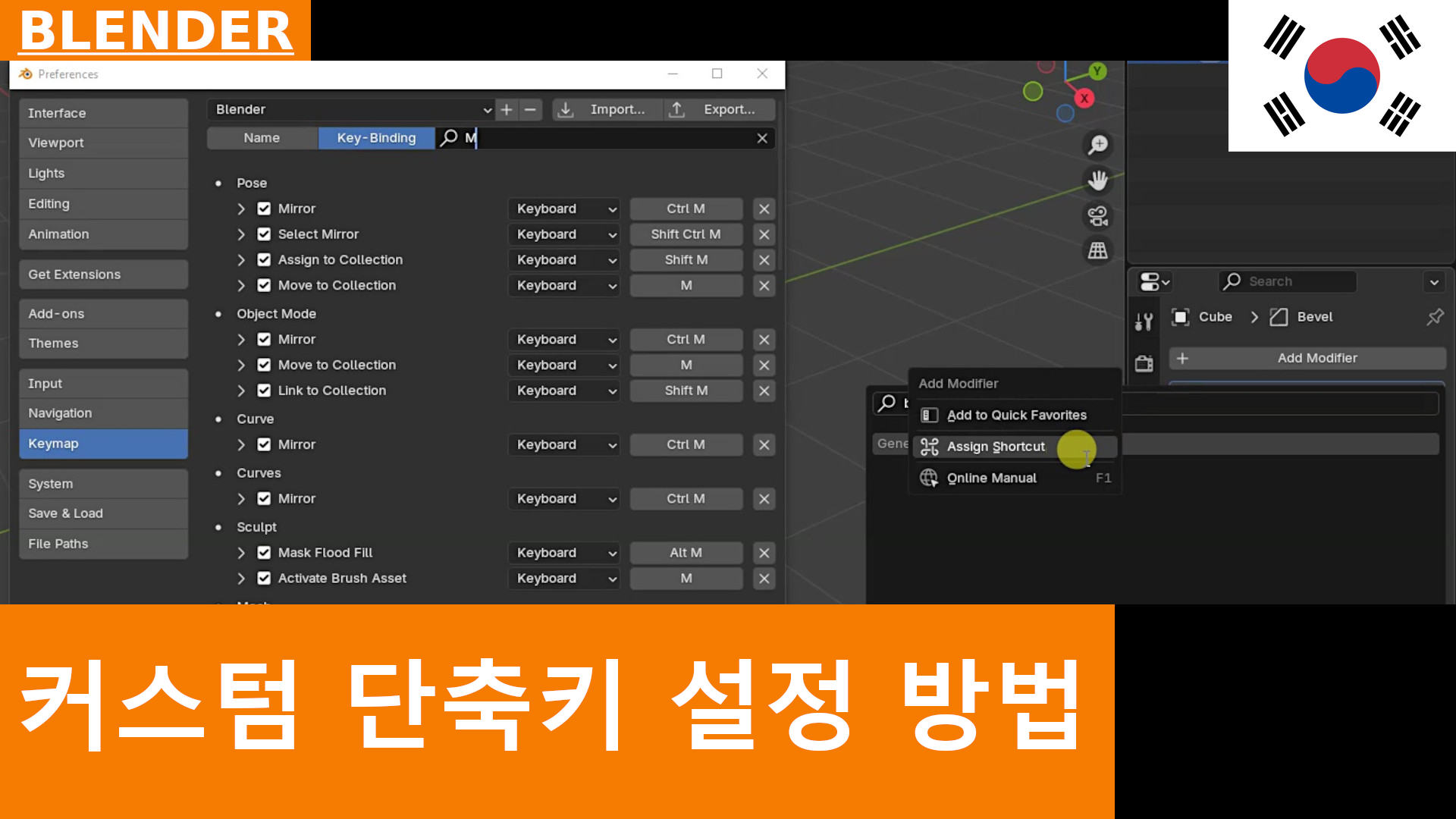
Task: Toggle Object Mode Move to Collection checkbox
Action: tap(264, 366)
